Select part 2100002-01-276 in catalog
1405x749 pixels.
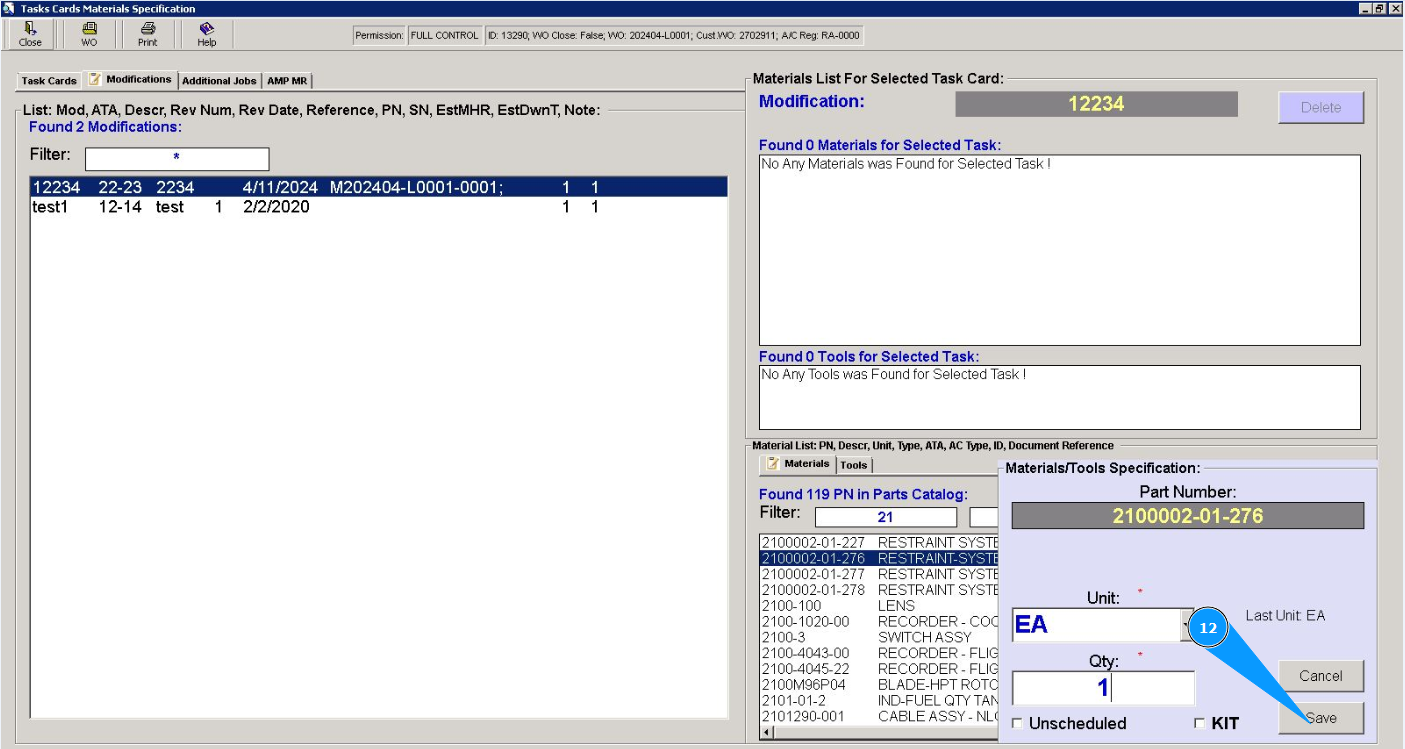(x=879, y=558)
